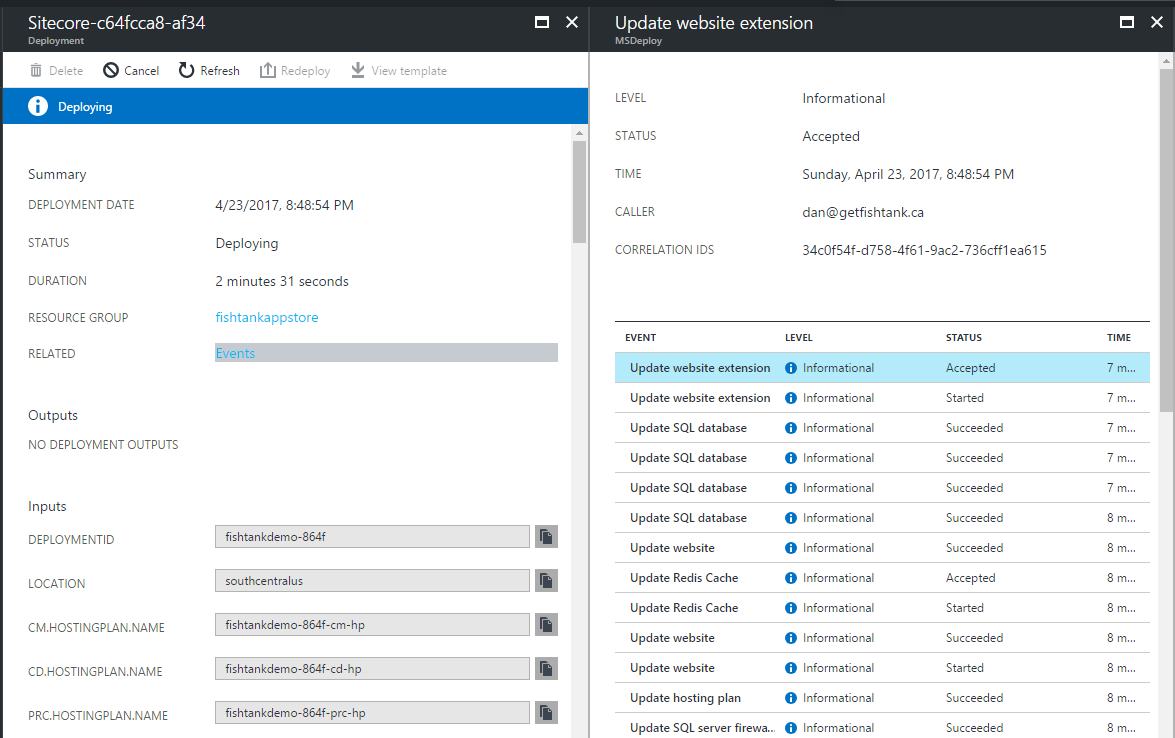Open the Events related link

[235, 353]
